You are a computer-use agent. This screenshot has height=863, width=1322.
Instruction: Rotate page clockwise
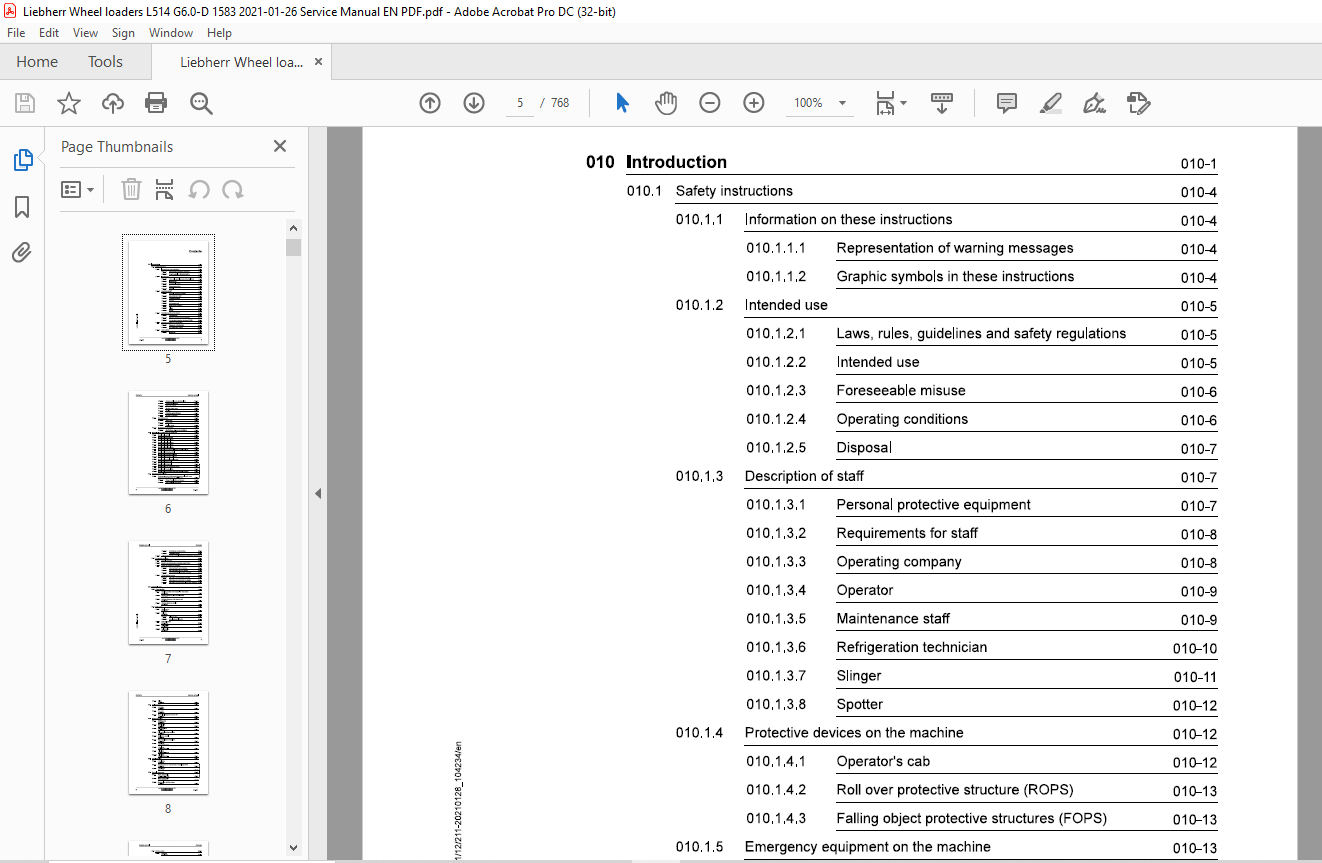(x=233, y=189)
